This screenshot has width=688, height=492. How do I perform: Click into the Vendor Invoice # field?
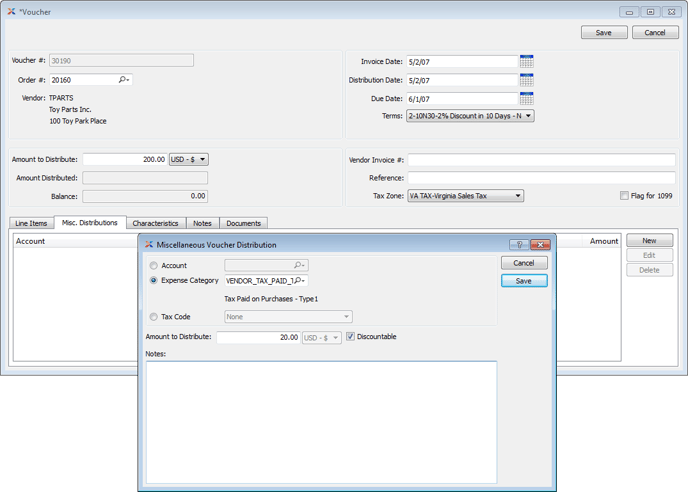tap(541, 160)
